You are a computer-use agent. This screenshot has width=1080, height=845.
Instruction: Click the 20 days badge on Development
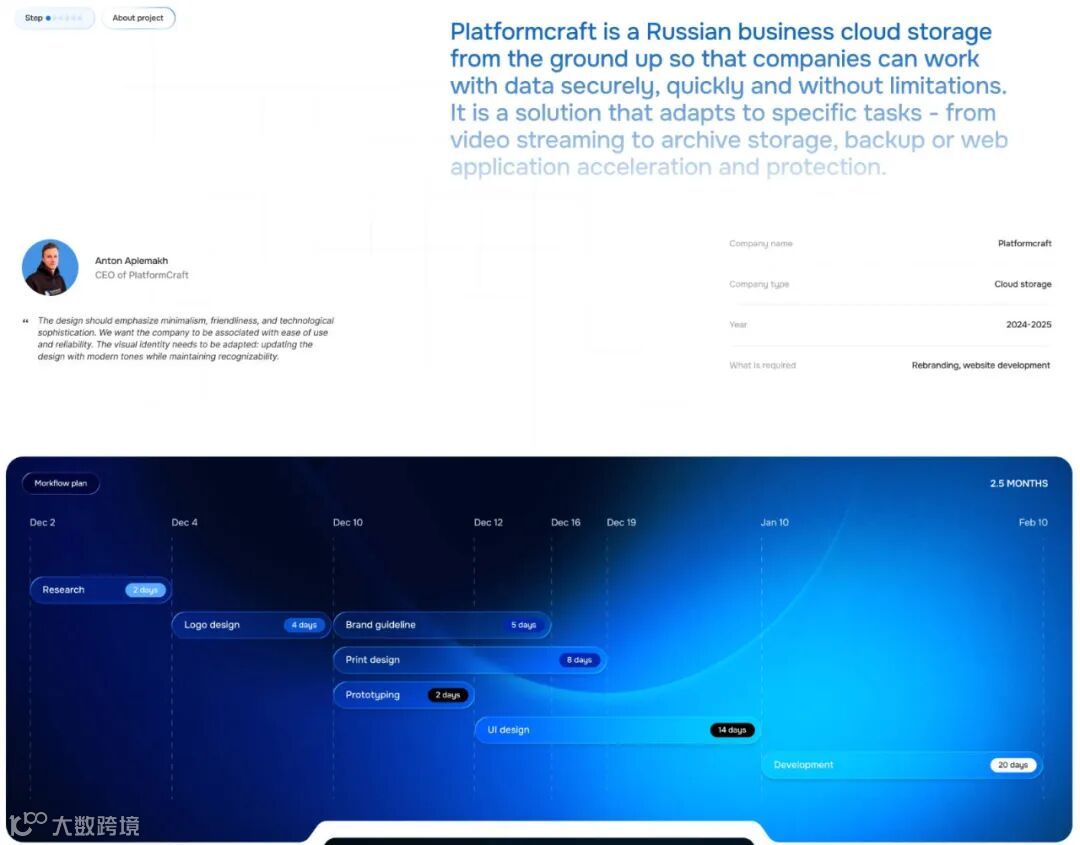click(x=1013, y=765)
